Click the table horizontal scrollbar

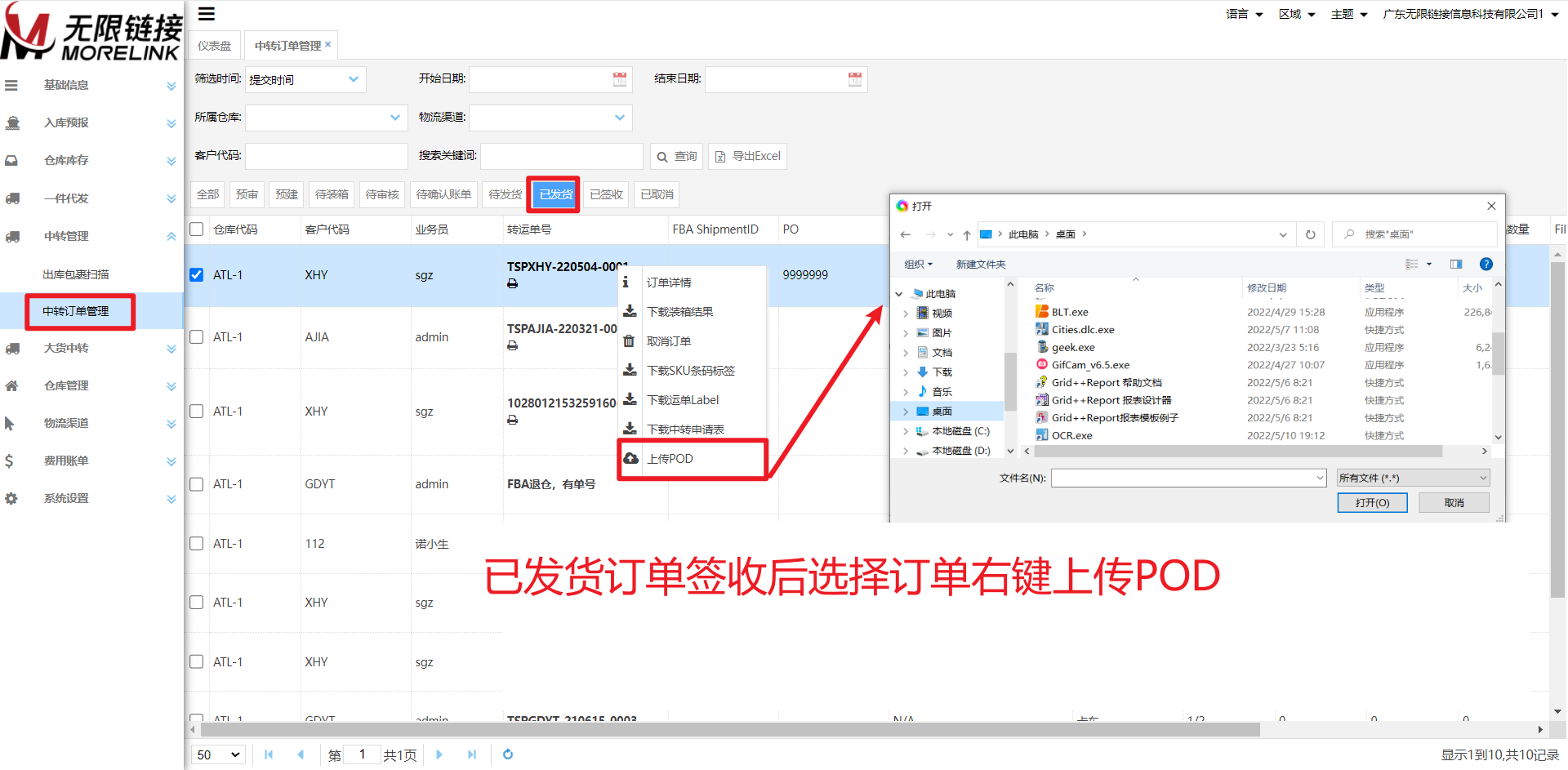728,729
